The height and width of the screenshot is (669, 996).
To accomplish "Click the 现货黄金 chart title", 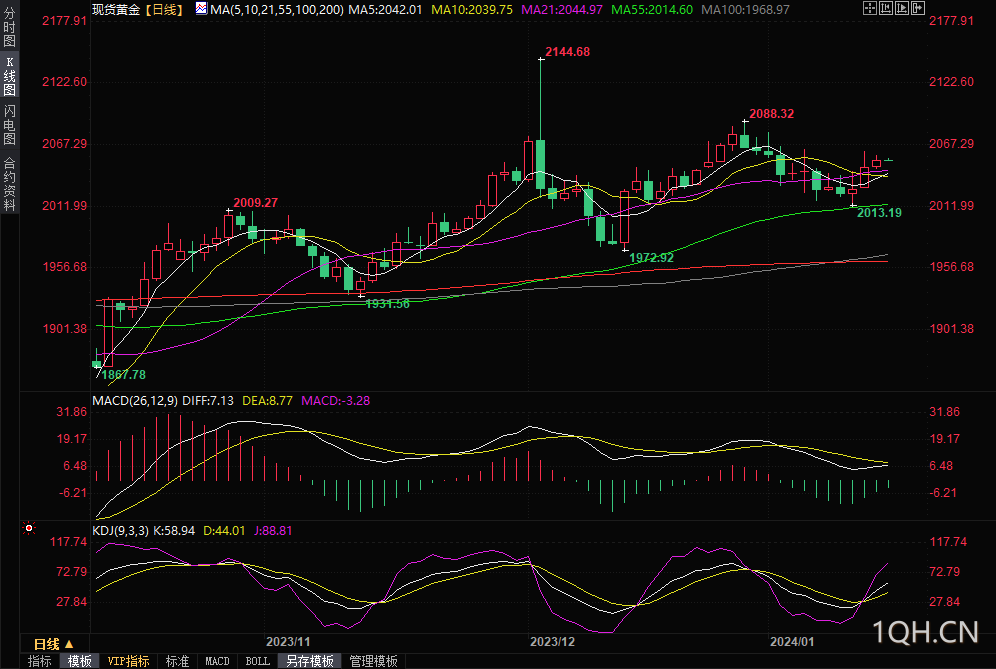I will [x=116, y=10].
